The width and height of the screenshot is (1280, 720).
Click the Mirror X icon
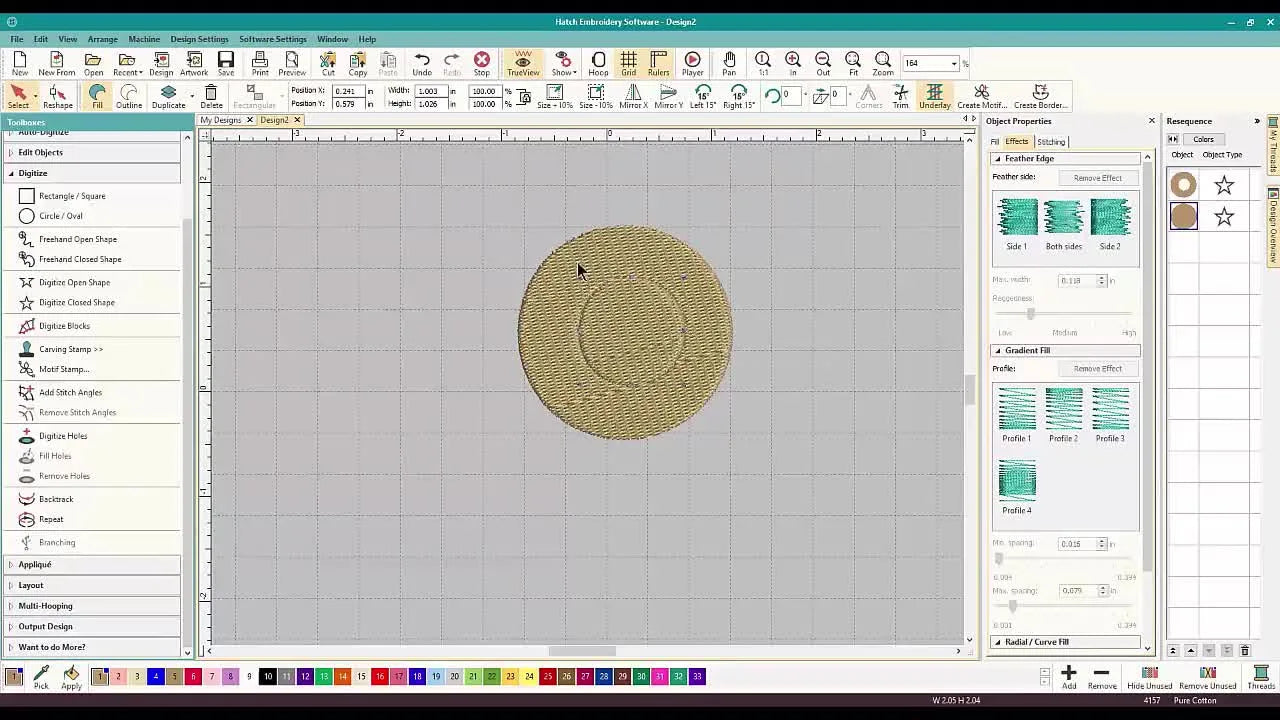[632, 95]
